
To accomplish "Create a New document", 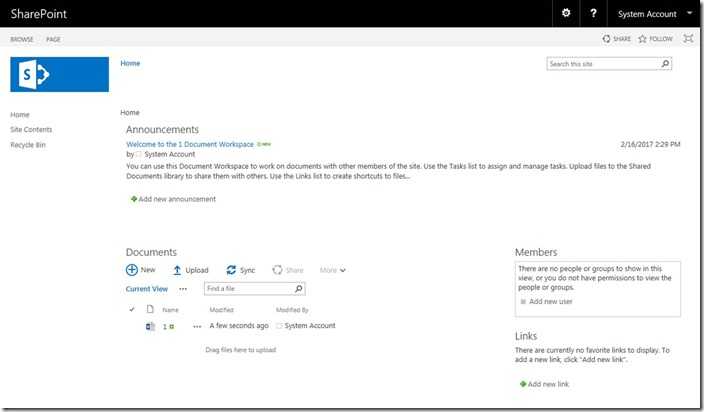I will tap(141, 270).
